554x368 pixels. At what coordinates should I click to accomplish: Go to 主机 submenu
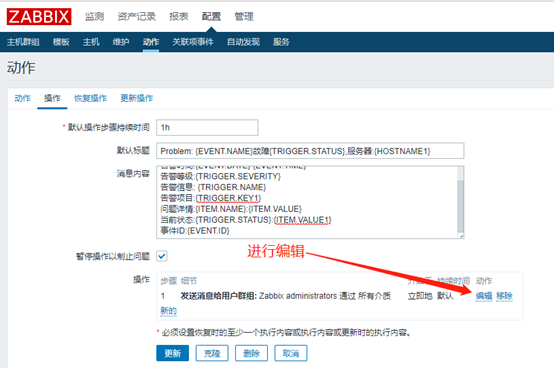[x=91, y=42]
